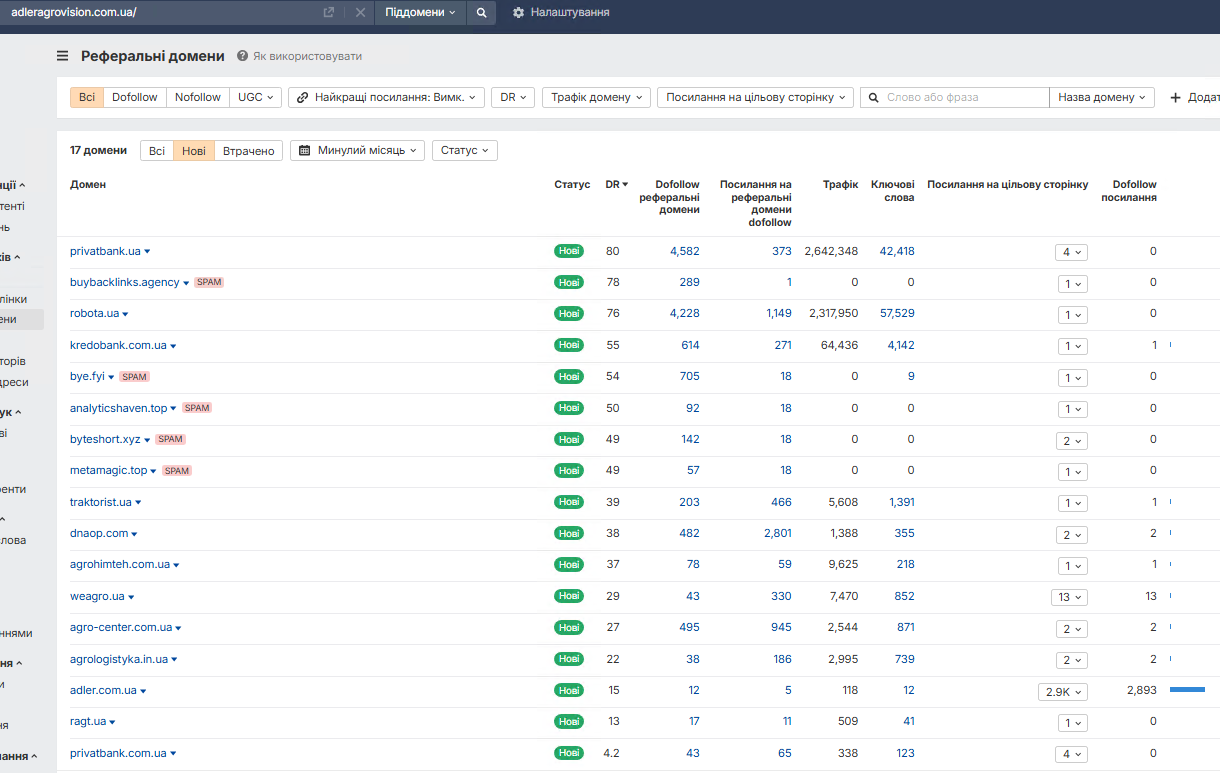Sort by the DR column header

616,184
